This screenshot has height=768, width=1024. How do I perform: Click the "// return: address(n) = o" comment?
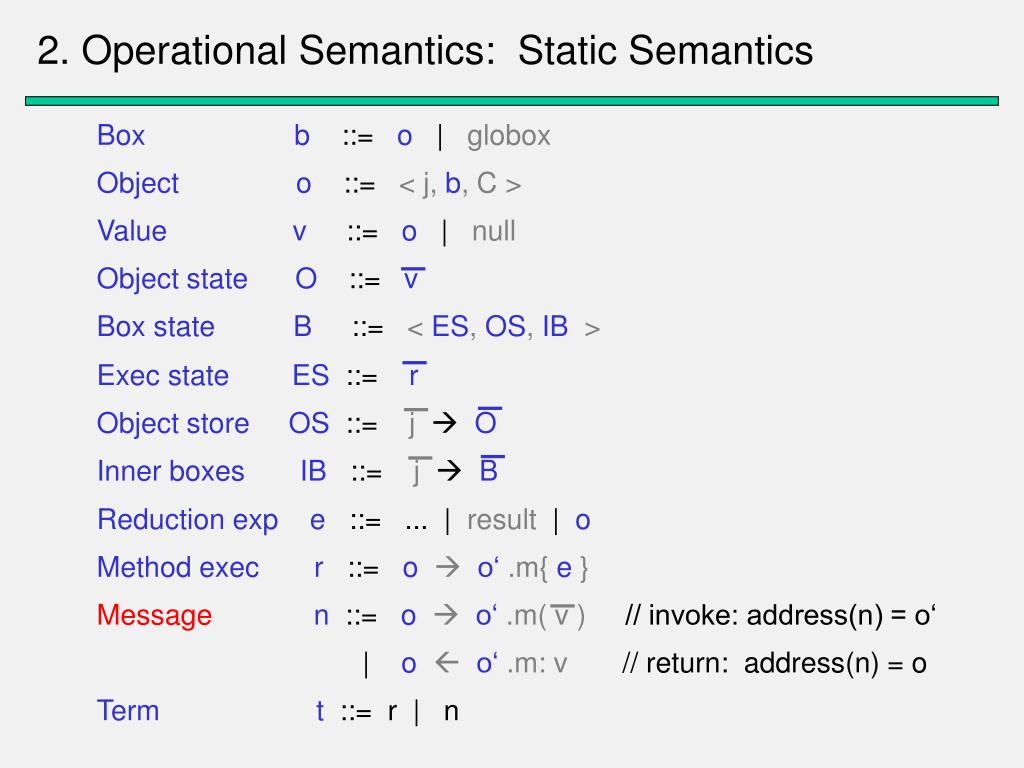(774, 663)
